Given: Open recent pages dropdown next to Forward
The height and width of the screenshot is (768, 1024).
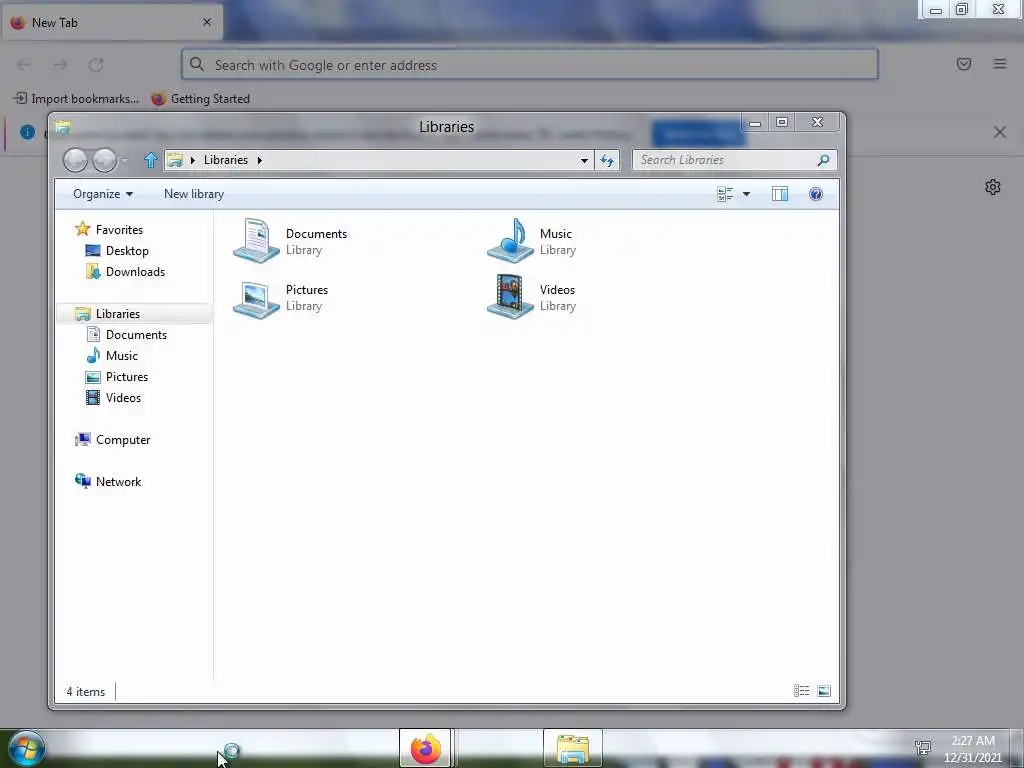Looking at the screenshot, I should coord(124,161).
